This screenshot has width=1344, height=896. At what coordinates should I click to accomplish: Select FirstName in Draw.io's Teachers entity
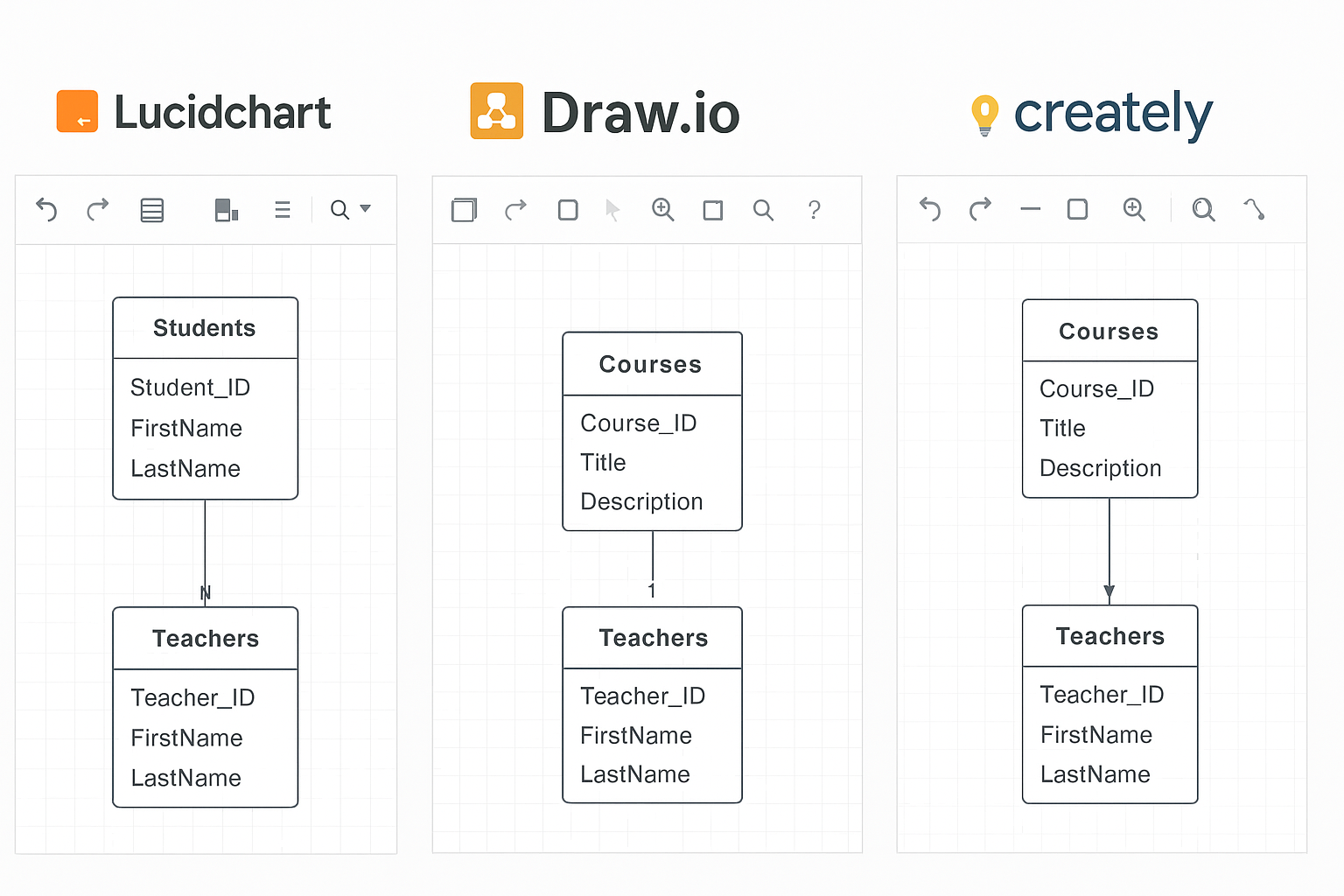point(636,736)
